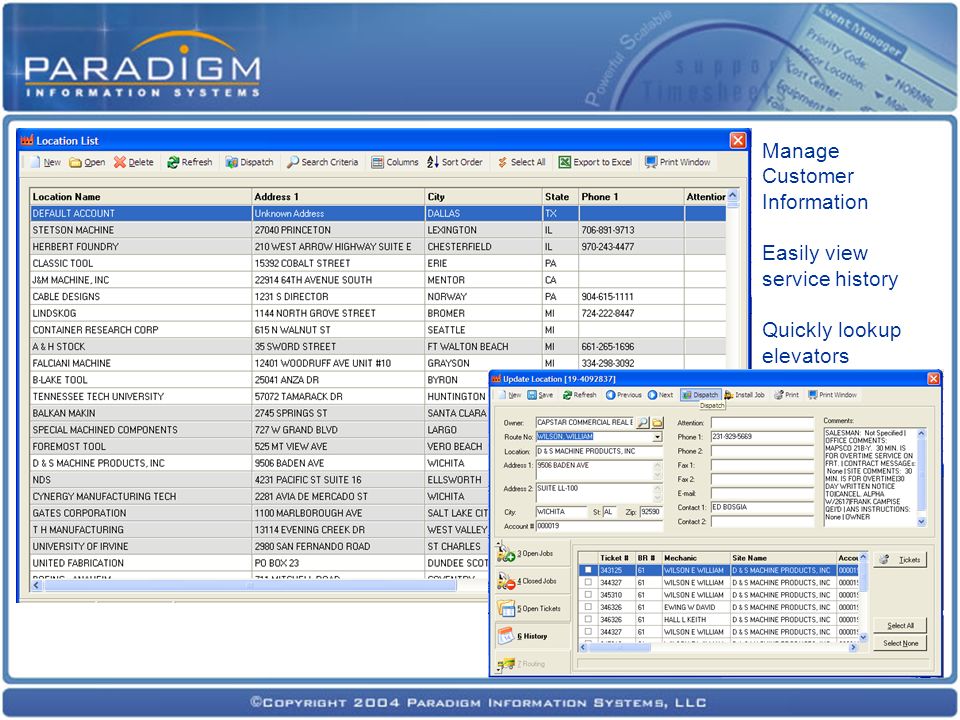Click the Zip code field
Viewport: 960px width, 720px height.
pyautogui.click(x=650, y=512)
